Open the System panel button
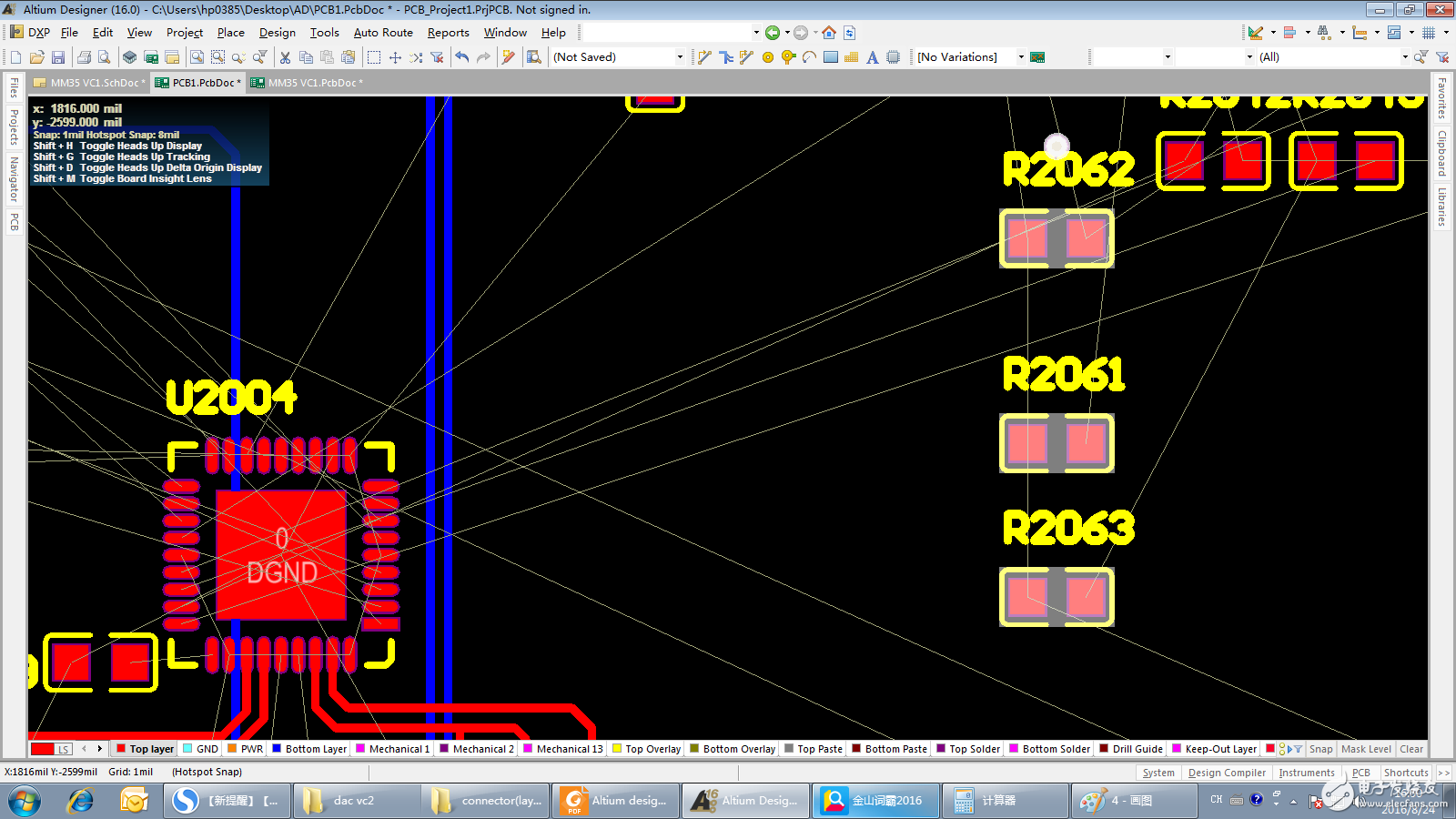1456x819 pixels. coord(1158,773)
